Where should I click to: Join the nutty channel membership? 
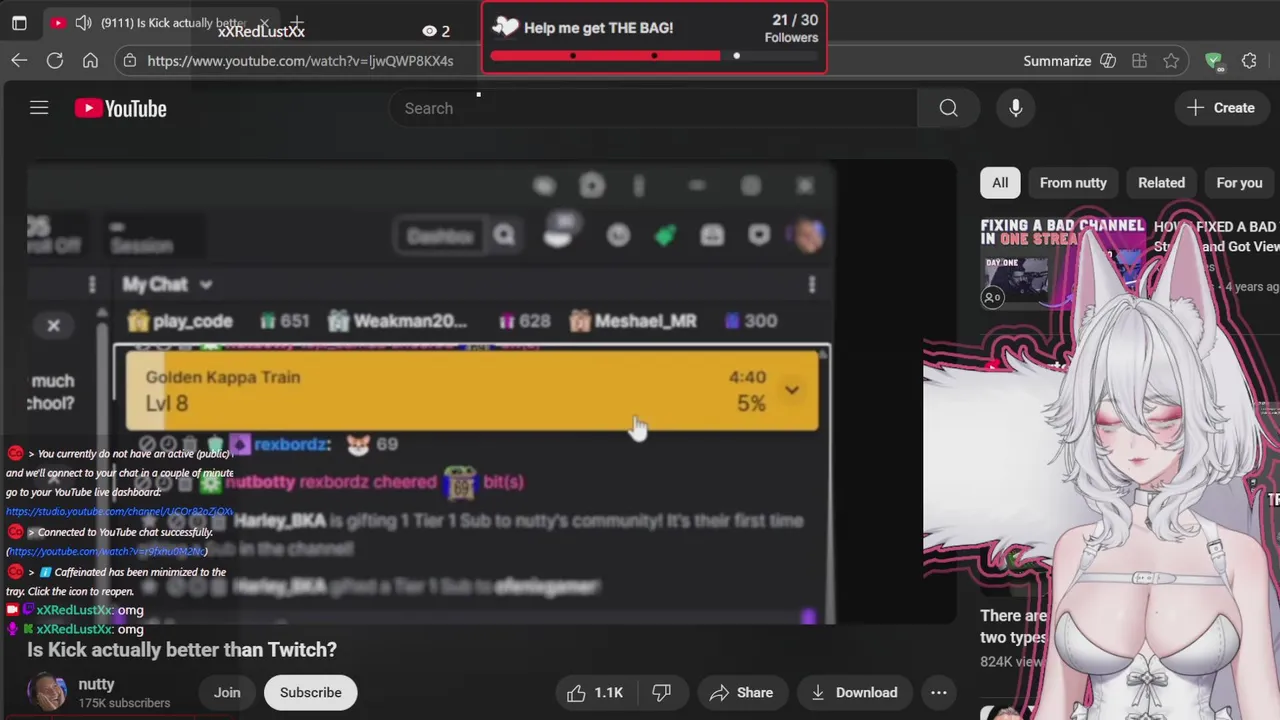227,692
